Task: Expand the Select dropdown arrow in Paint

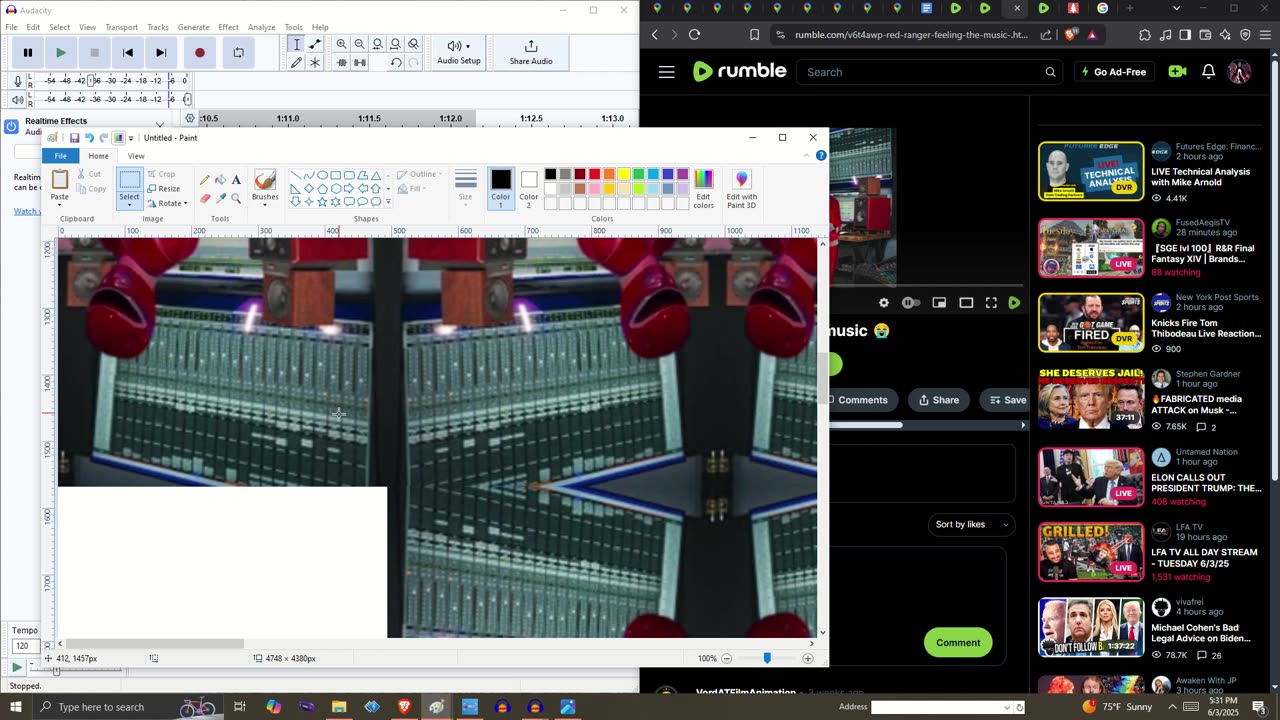Action: click(130, 205)
